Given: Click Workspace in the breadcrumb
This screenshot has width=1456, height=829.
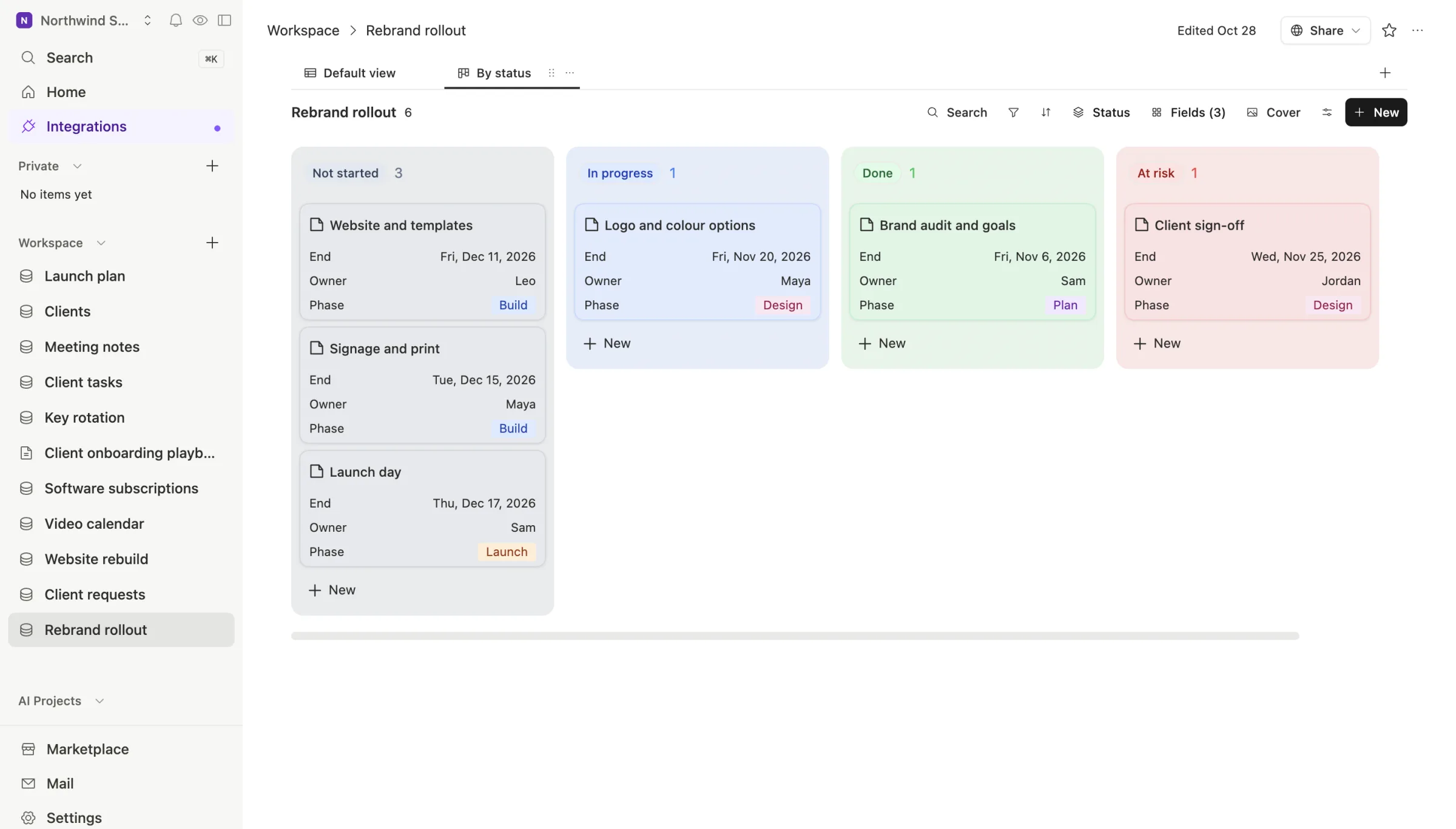Looking at the screenshot, I should click(303, 30).
